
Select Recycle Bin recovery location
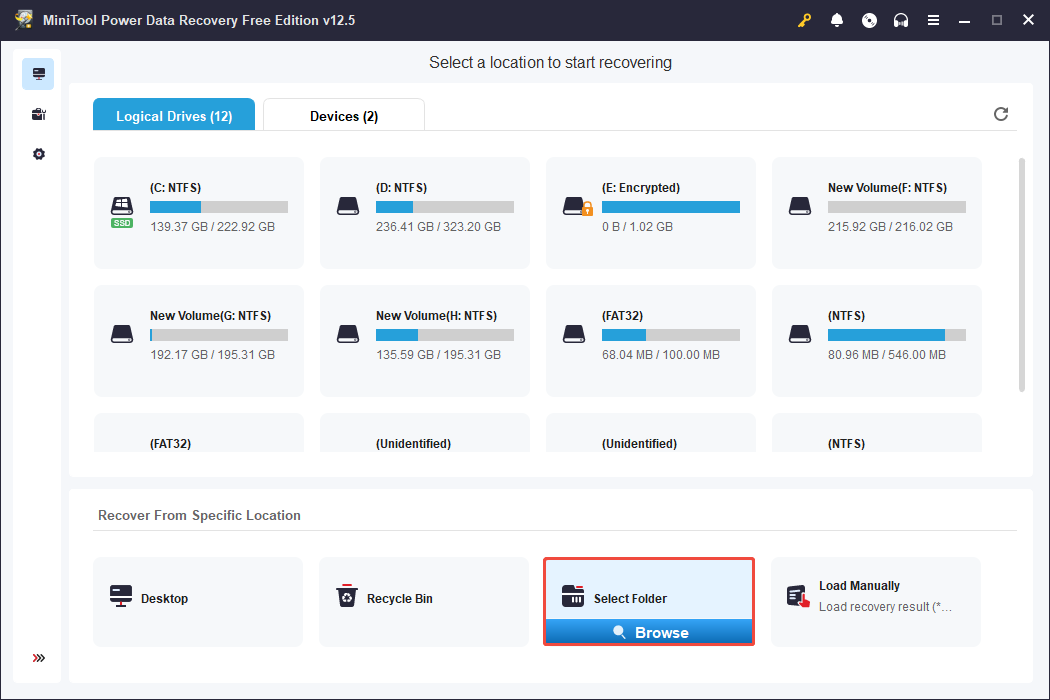click(423, 599)
